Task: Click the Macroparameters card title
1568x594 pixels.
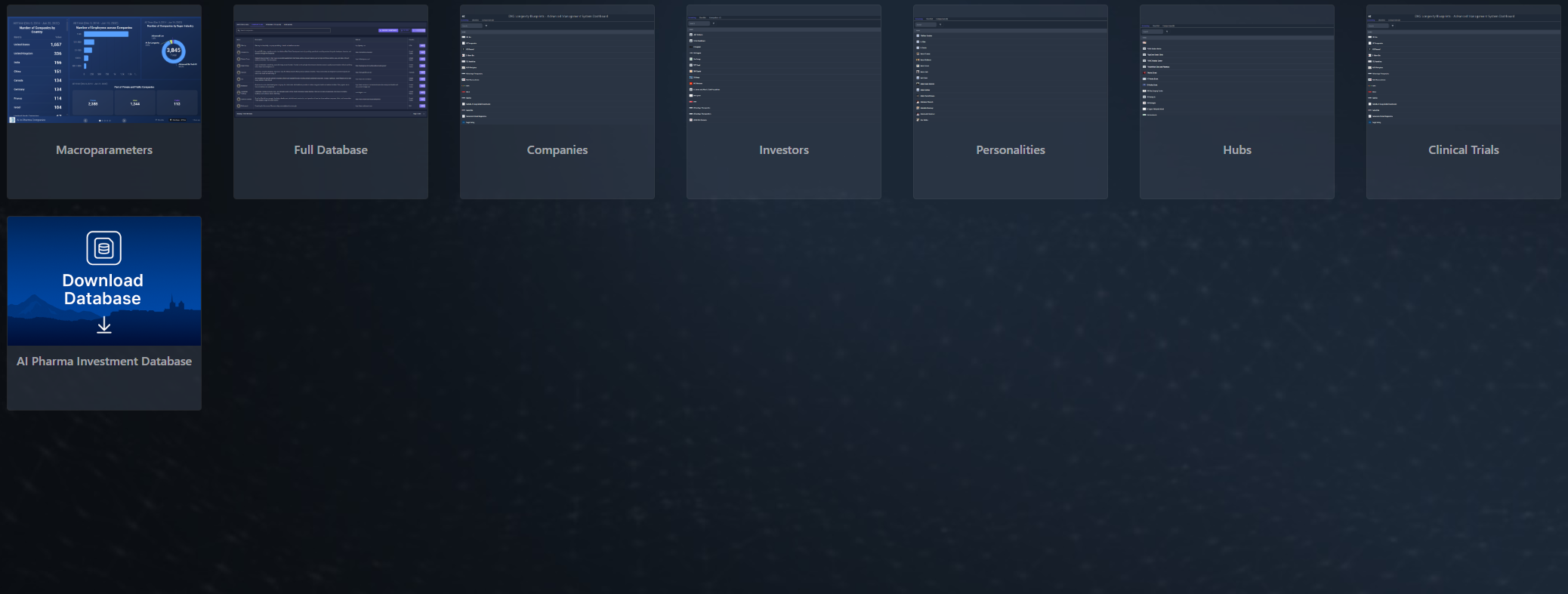Action: pos(104,150)
